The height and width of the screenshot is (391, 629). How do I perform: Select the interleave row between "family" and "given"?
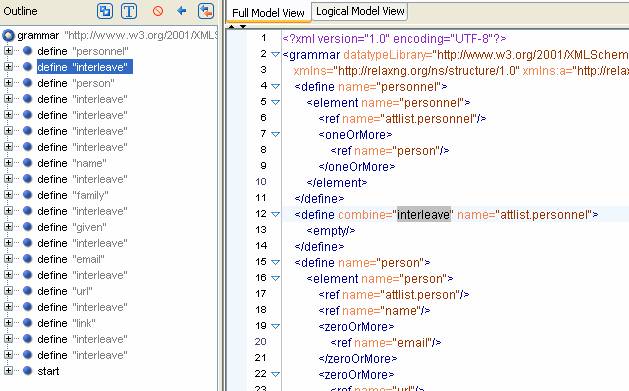pyautogui.click(x=82, y=211)
